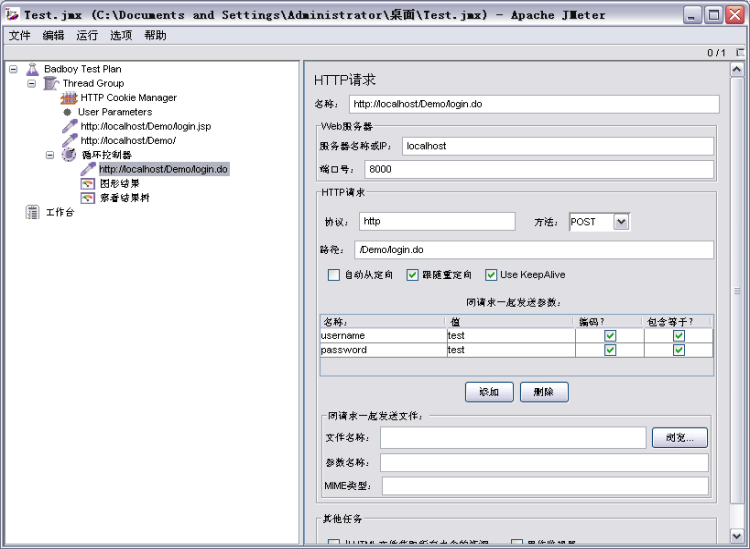This screenshot has height=549, width=750.
Task: Open the Edit menu (编辑)
Action: tap(54, 35)
